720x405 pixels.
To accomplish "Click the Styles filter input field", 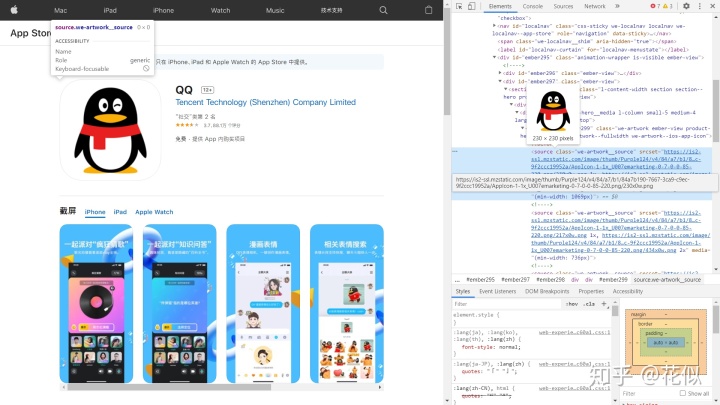I will (506, 304).
